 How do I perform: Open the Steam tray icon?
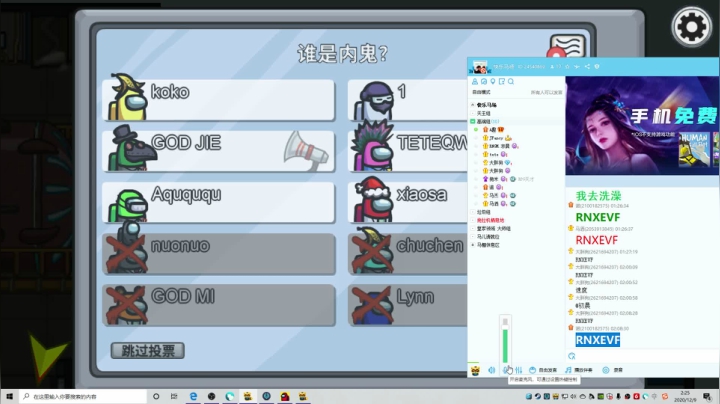[537, 396]
